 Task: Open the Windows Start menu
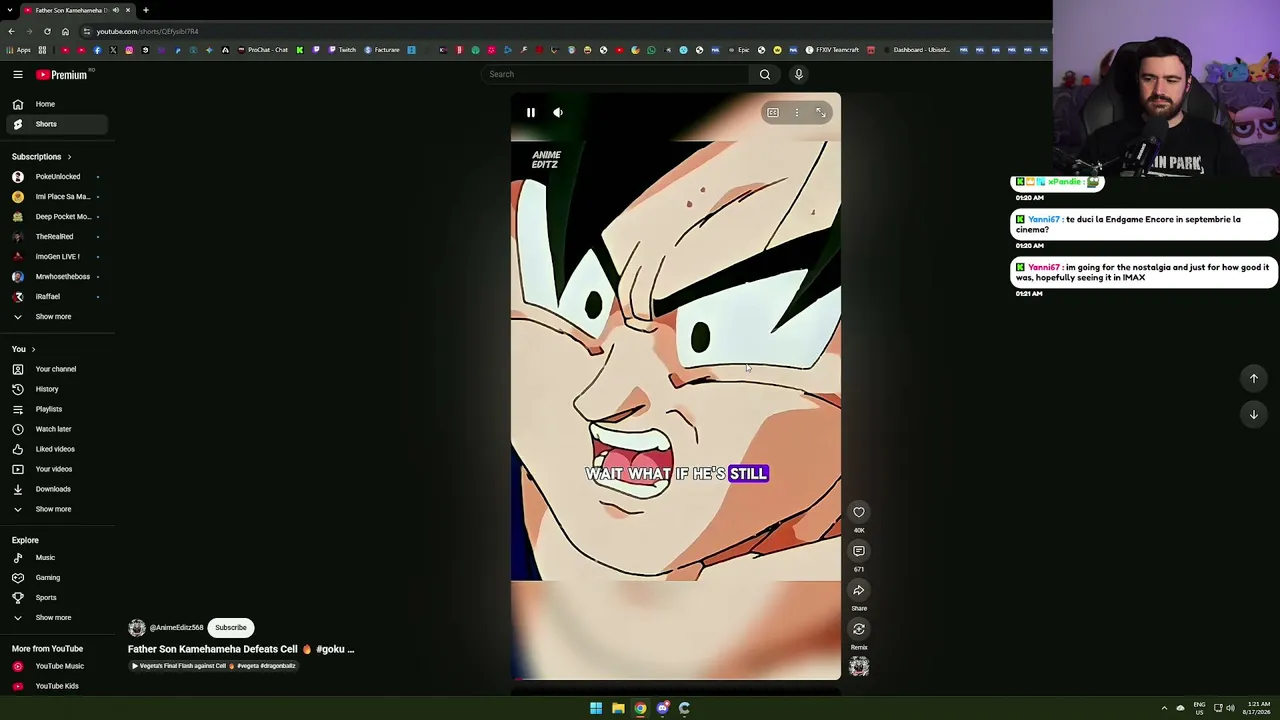596,708
